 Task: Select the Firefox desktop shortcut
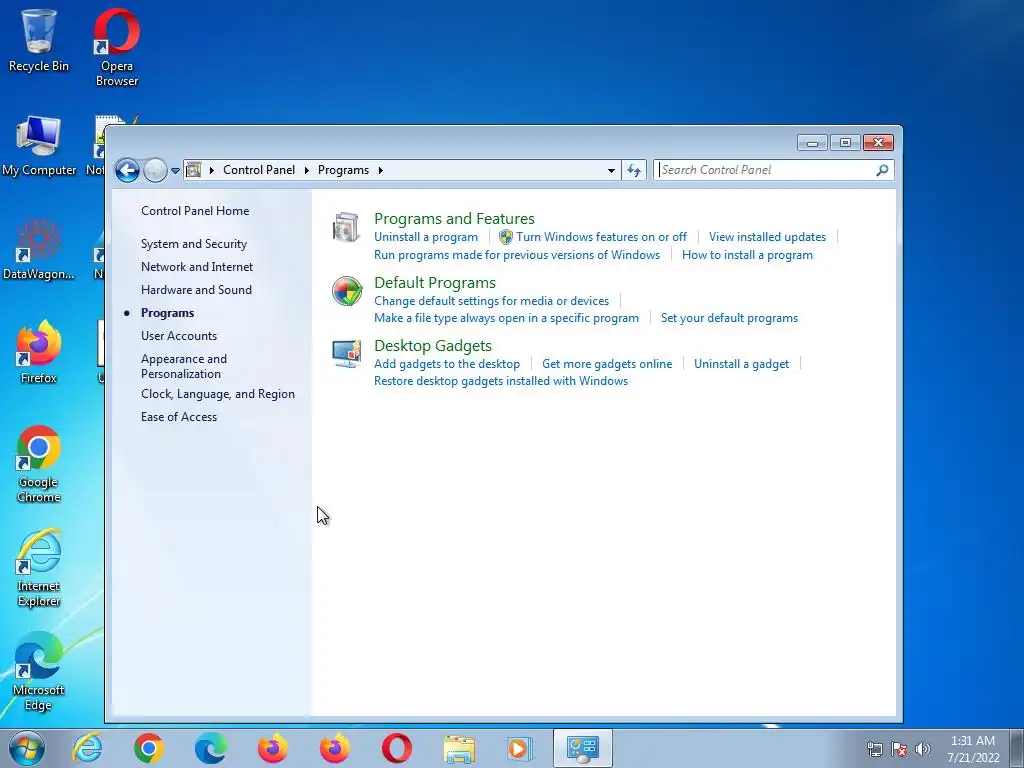click(39, 352)
